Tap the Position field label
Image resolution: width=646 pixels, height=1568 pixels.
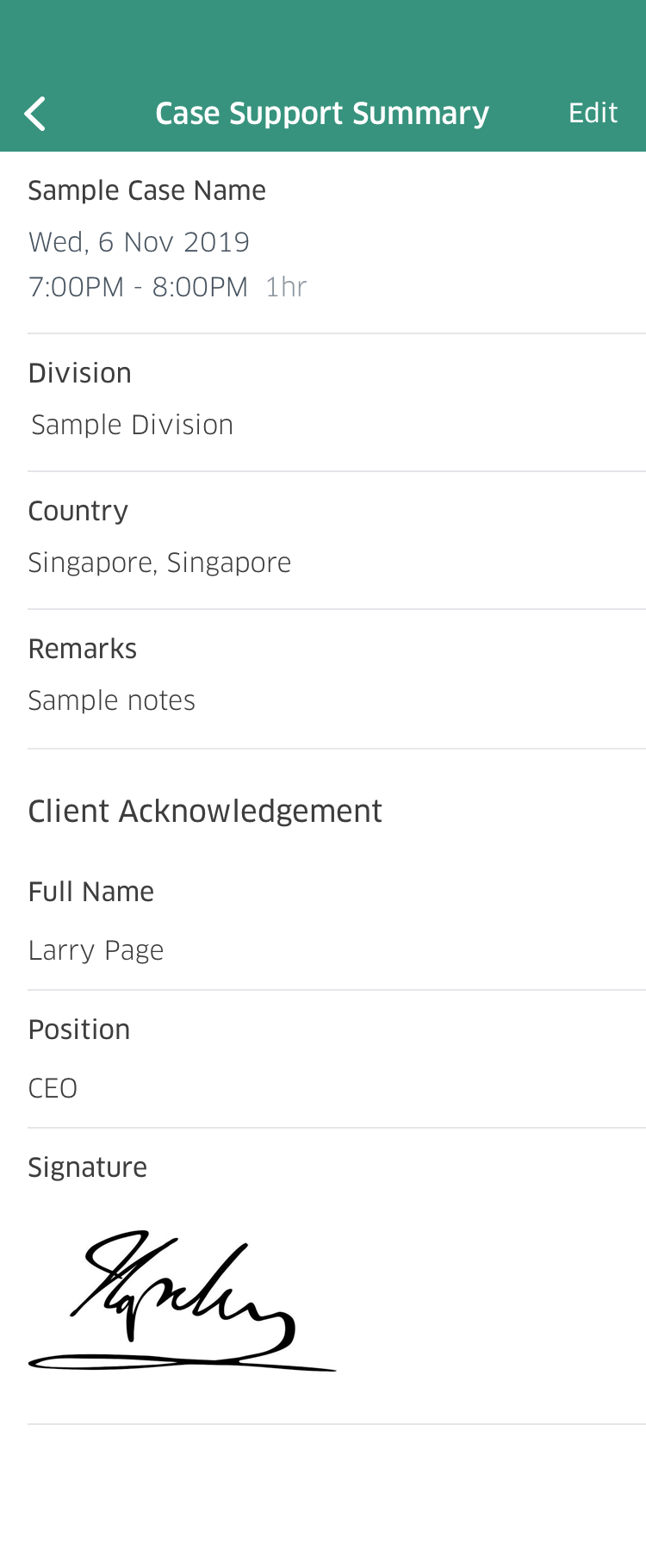79,1030
